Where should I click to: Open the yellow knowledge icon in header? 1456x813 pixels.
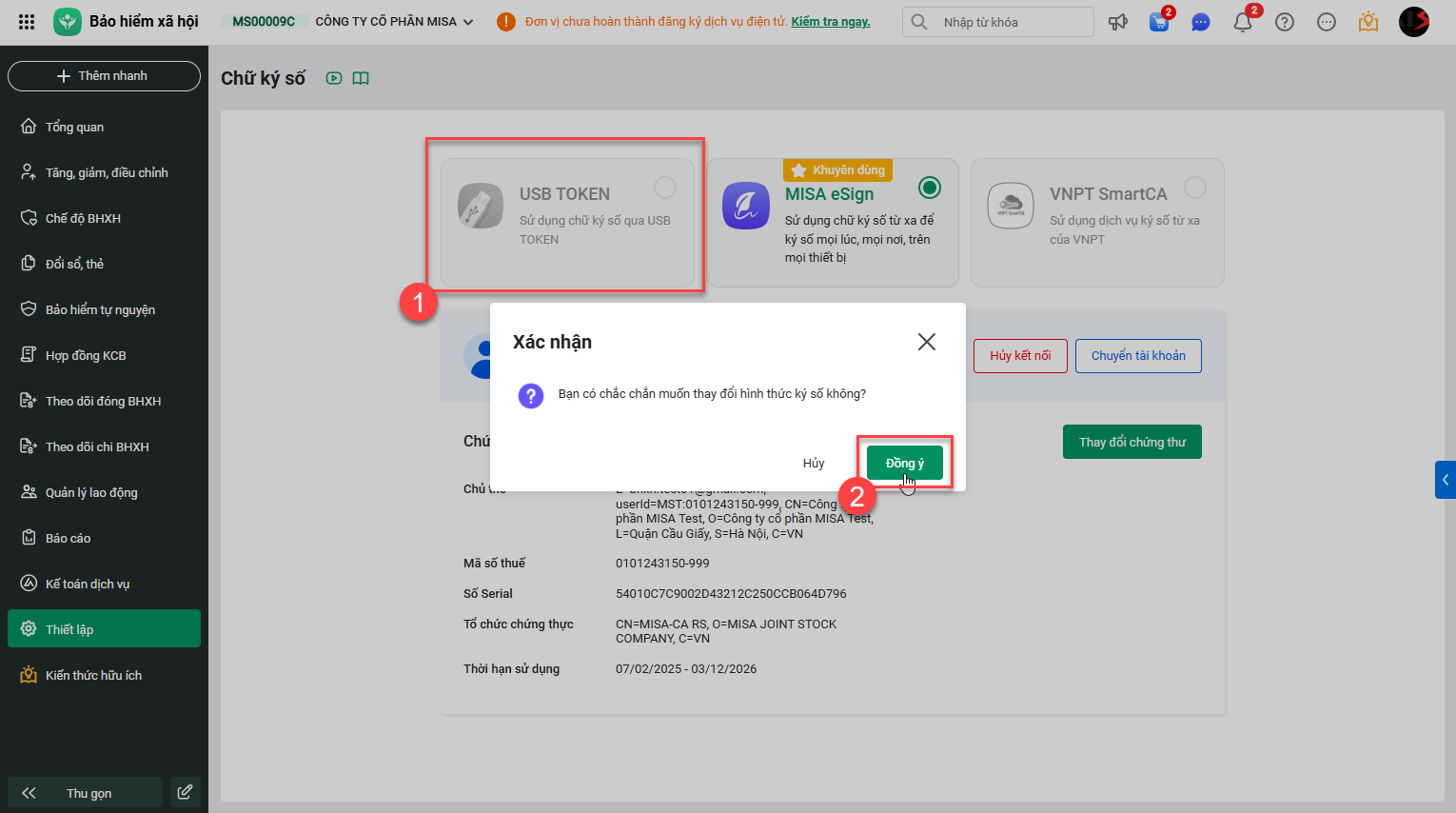click(x=1368, y=21)
